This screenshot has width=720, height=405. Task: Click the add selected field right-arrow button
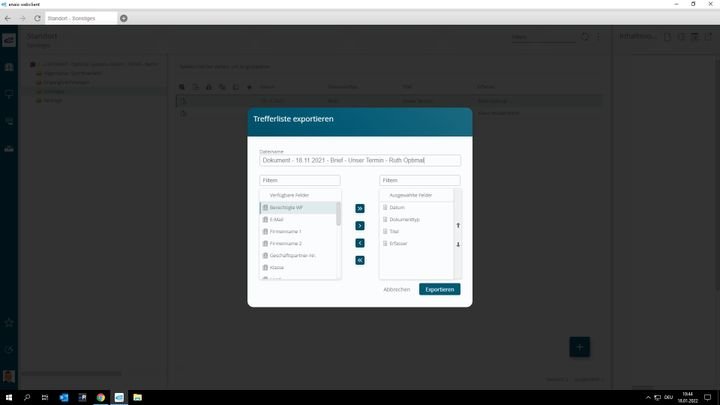pos(360,226)
